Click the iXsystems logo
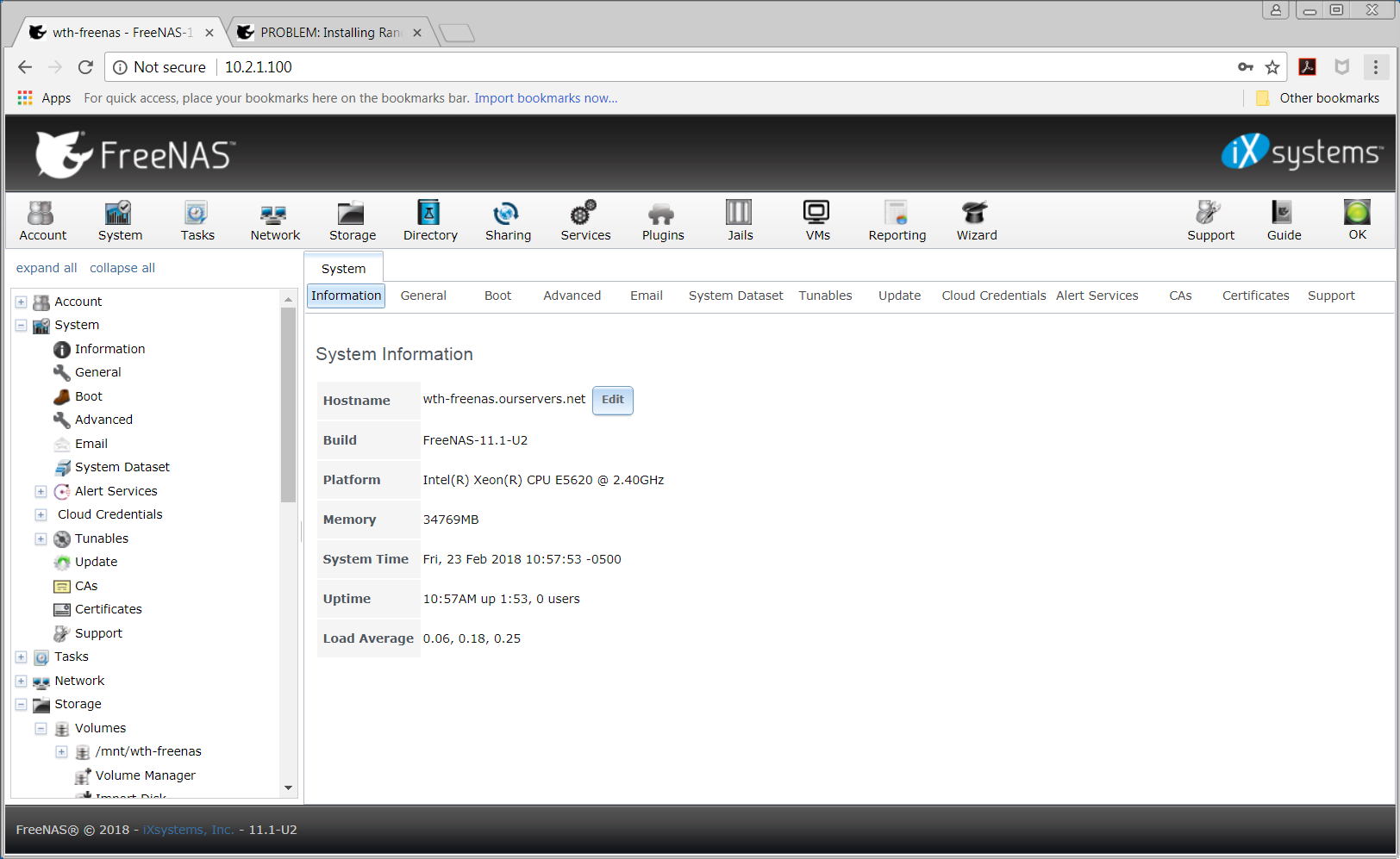1400x859 pixels. tap(1302, 152)
